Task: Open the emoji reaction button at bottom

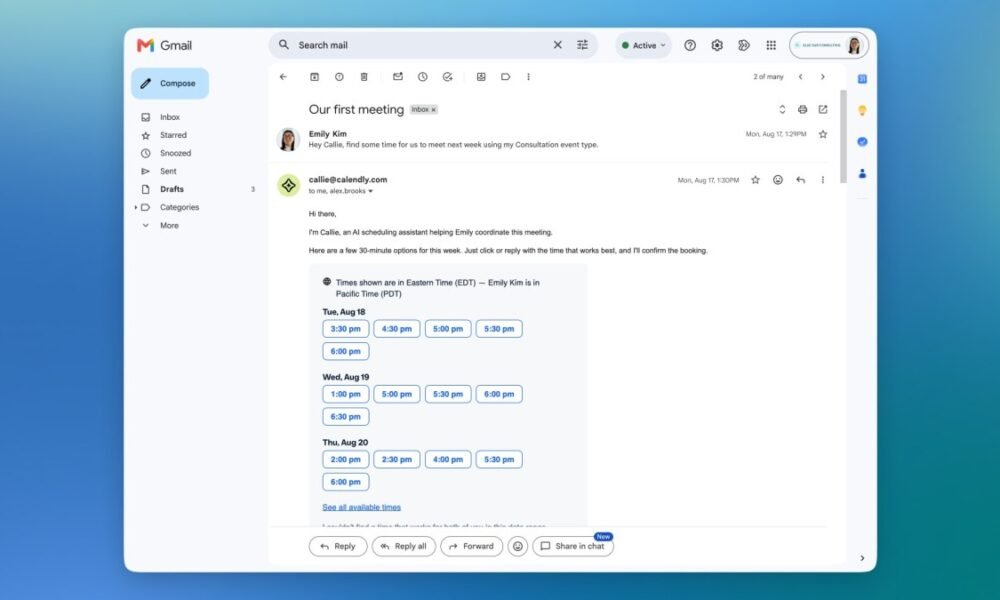Action: point(518,546)
